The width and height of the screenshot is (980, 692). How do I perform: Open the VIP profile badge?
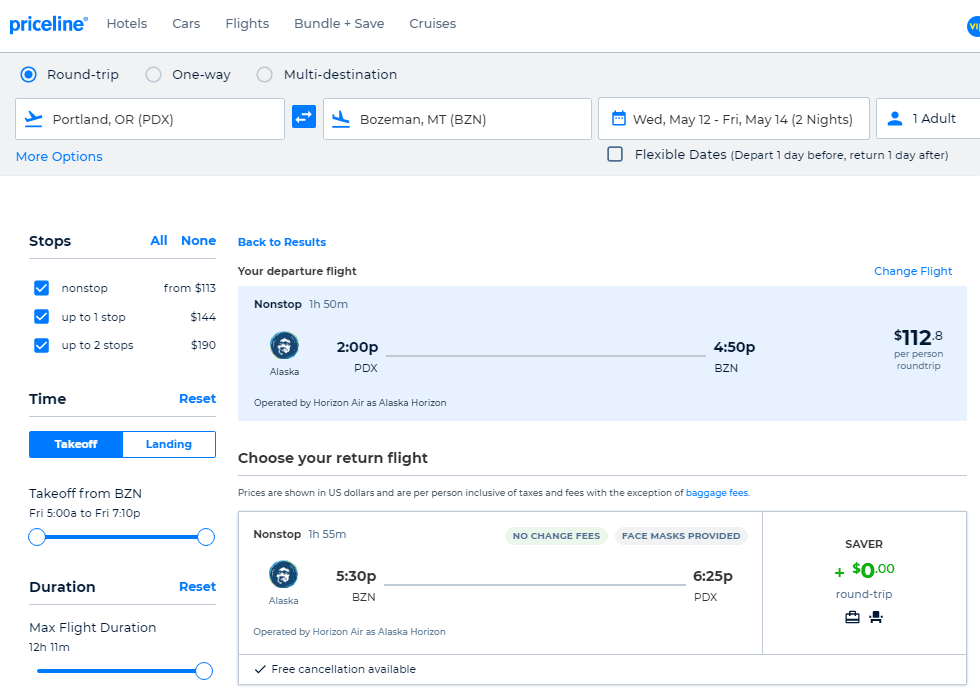(x=973, y=26)
